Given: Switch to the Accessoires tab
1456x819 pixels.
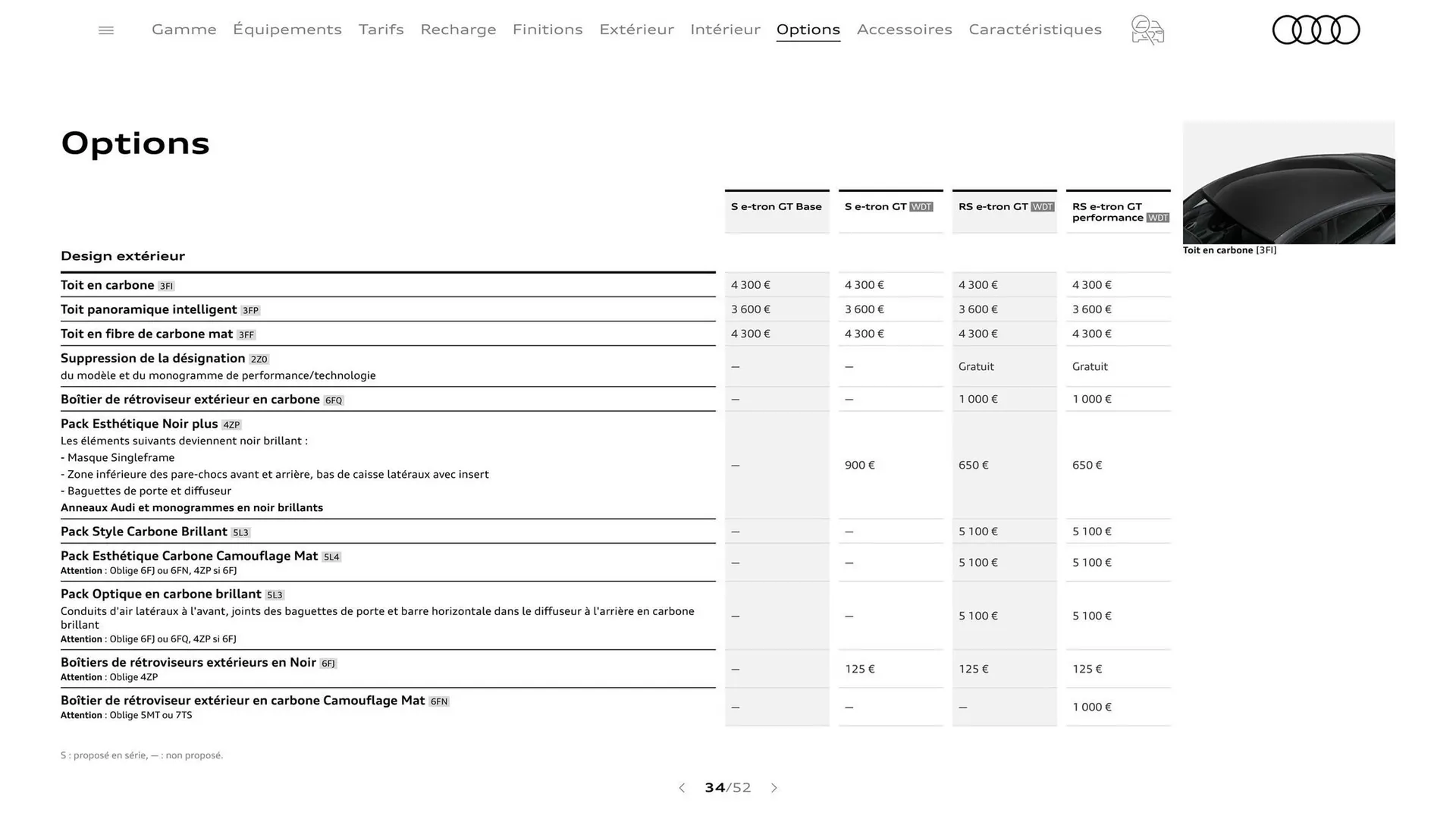Looking at the screenshot, I should click(x=904, y=30).
